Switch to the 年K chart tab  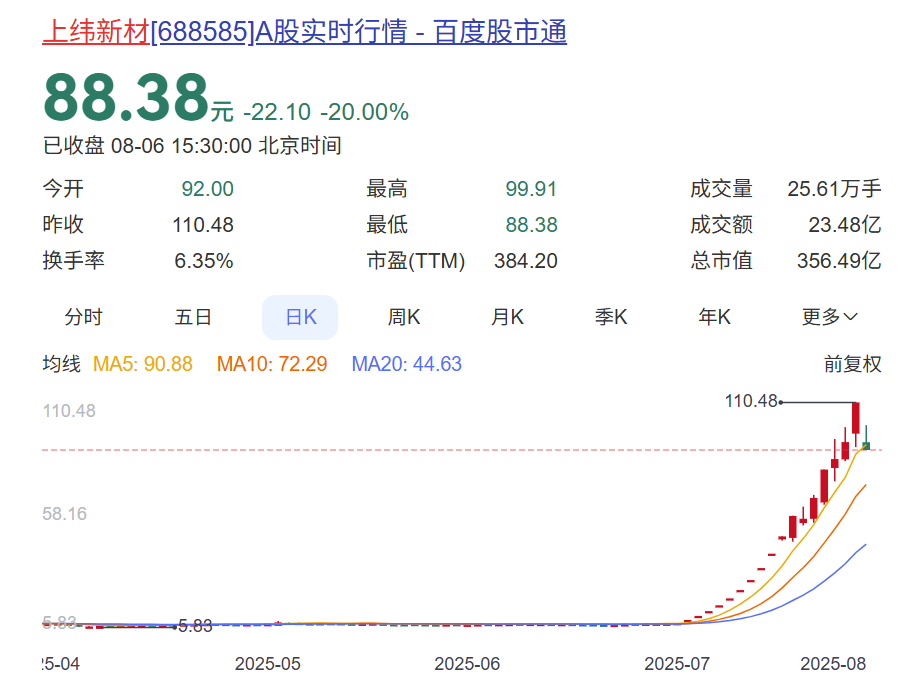click(x=714, y=317)
